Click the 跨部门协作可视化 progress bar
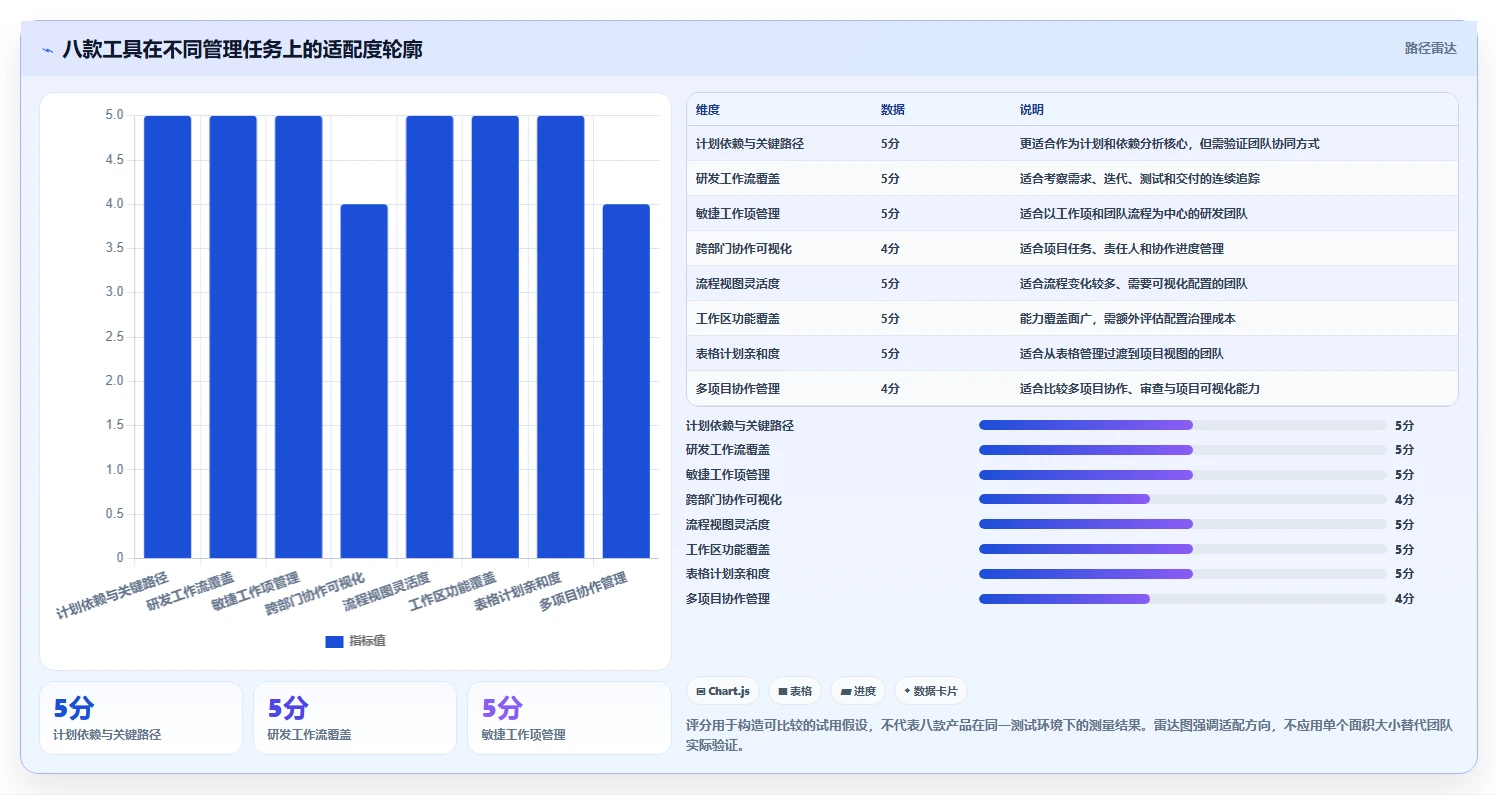Viewport: 1498px width, 795px height. coord(1183,499)
